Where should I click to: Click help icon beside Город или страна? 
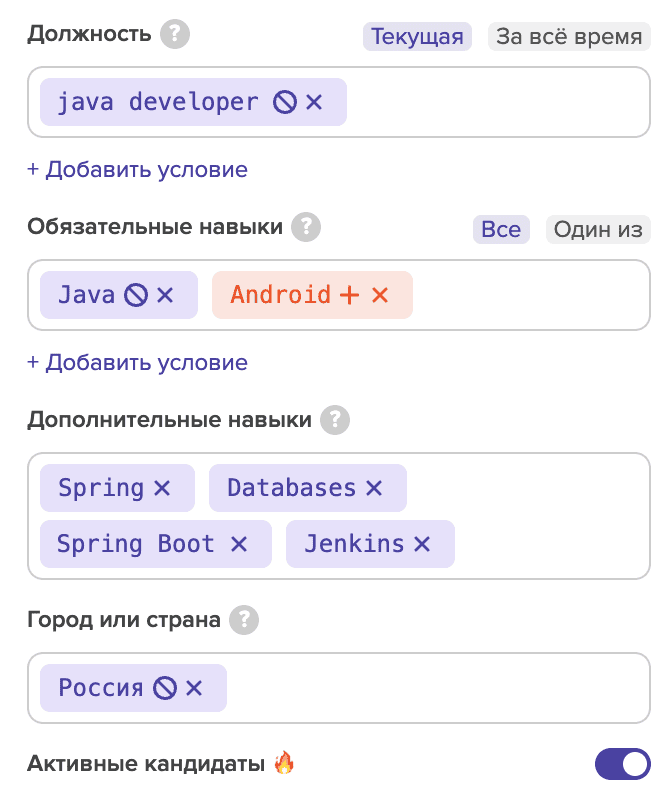(244, 621)
